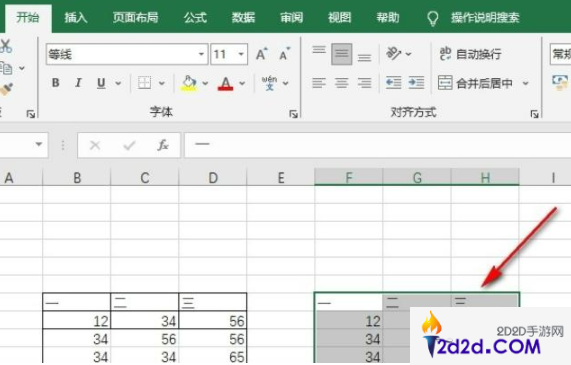Click the Insert Function fx icon
The width and height of the screenshot is (571, 365).
[162, 145]
